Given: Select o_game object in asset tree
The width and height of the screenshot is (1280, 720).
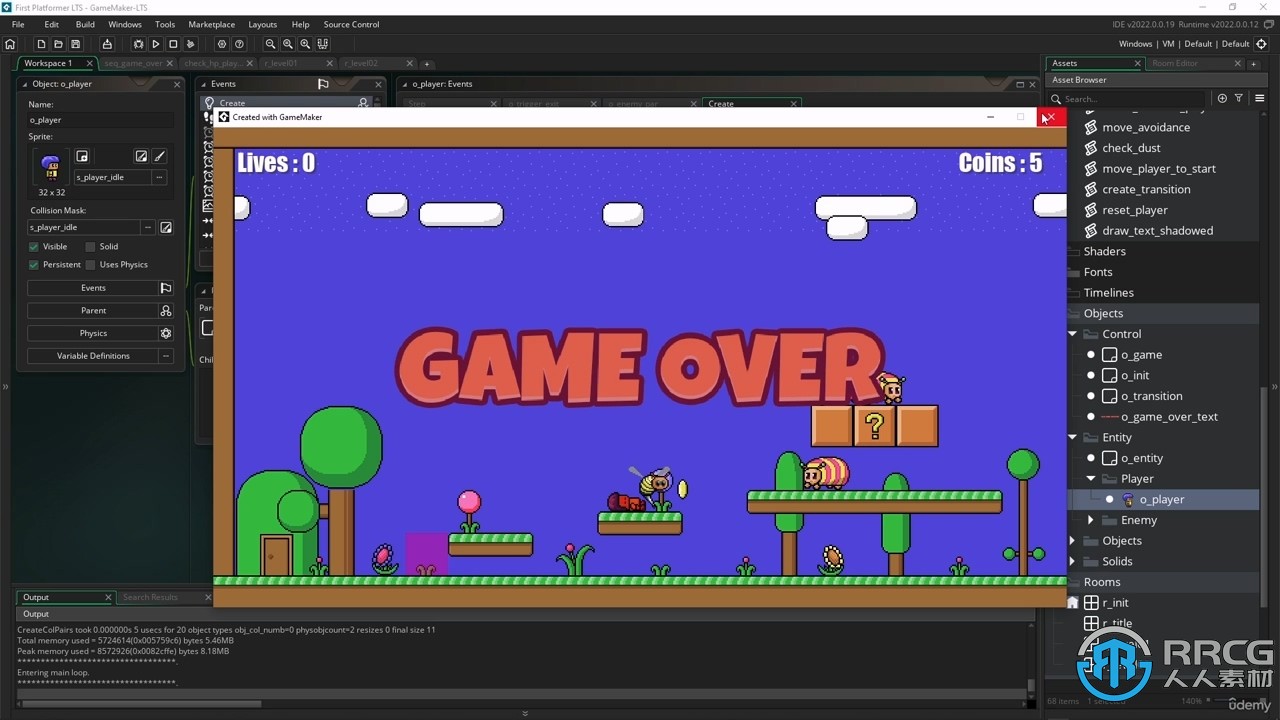Looking at the screenshot, I should pyautogui.click(x=1141, y=355).
